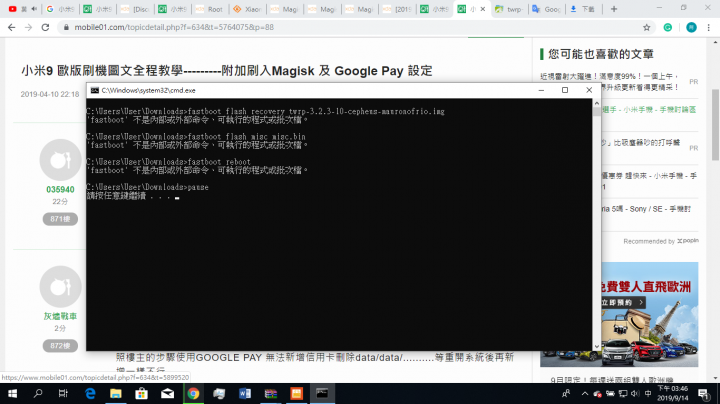Show hidden system tray icons
This screenshot has width=720, height=404.
tap(585, 393)
